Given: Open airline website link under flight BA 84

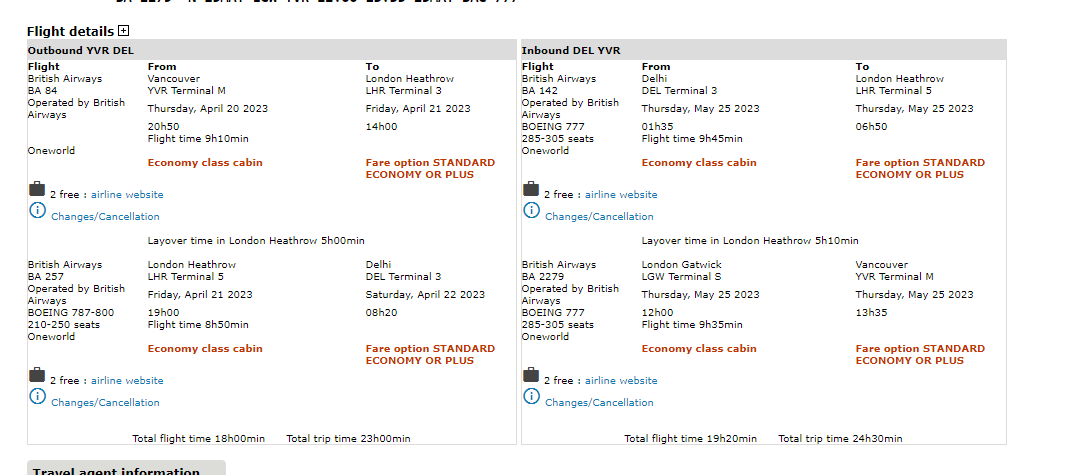Looking at the screenshot, I should 127,195.
